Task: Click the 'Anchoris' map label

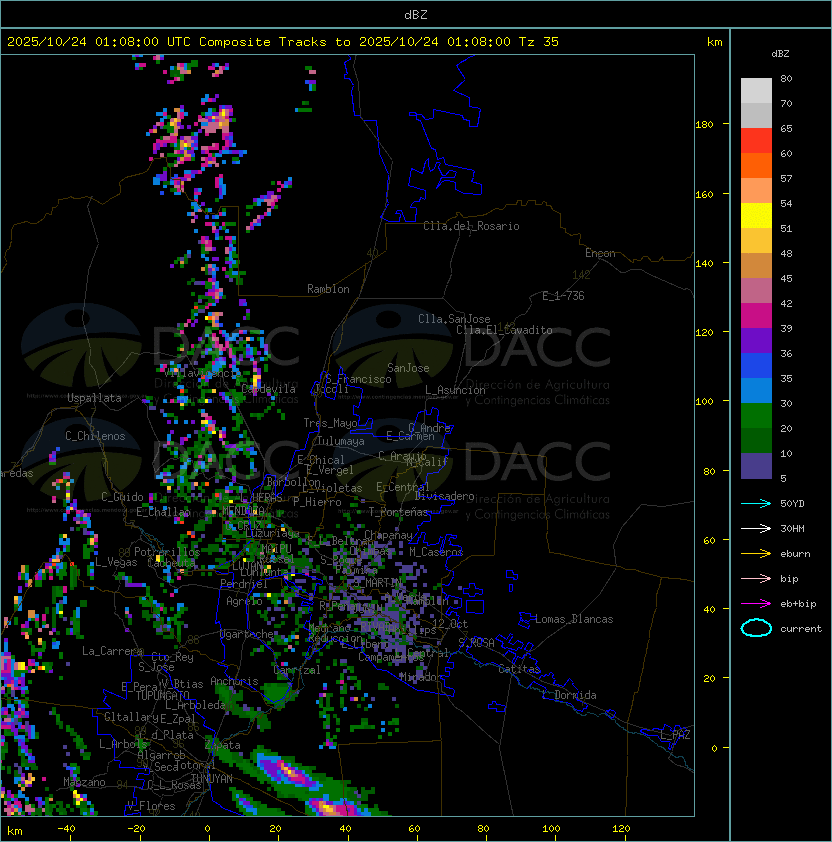Action: point(234,681)
